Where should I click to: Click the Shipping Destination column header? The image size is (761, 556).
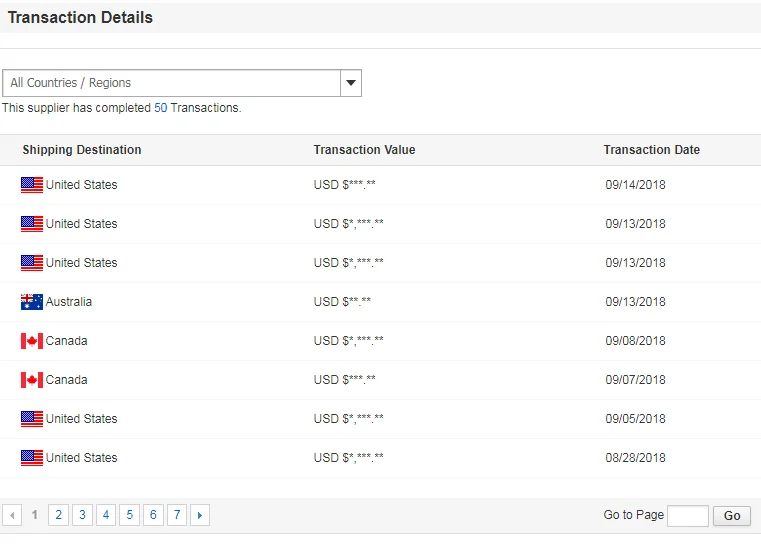(82, 150)
